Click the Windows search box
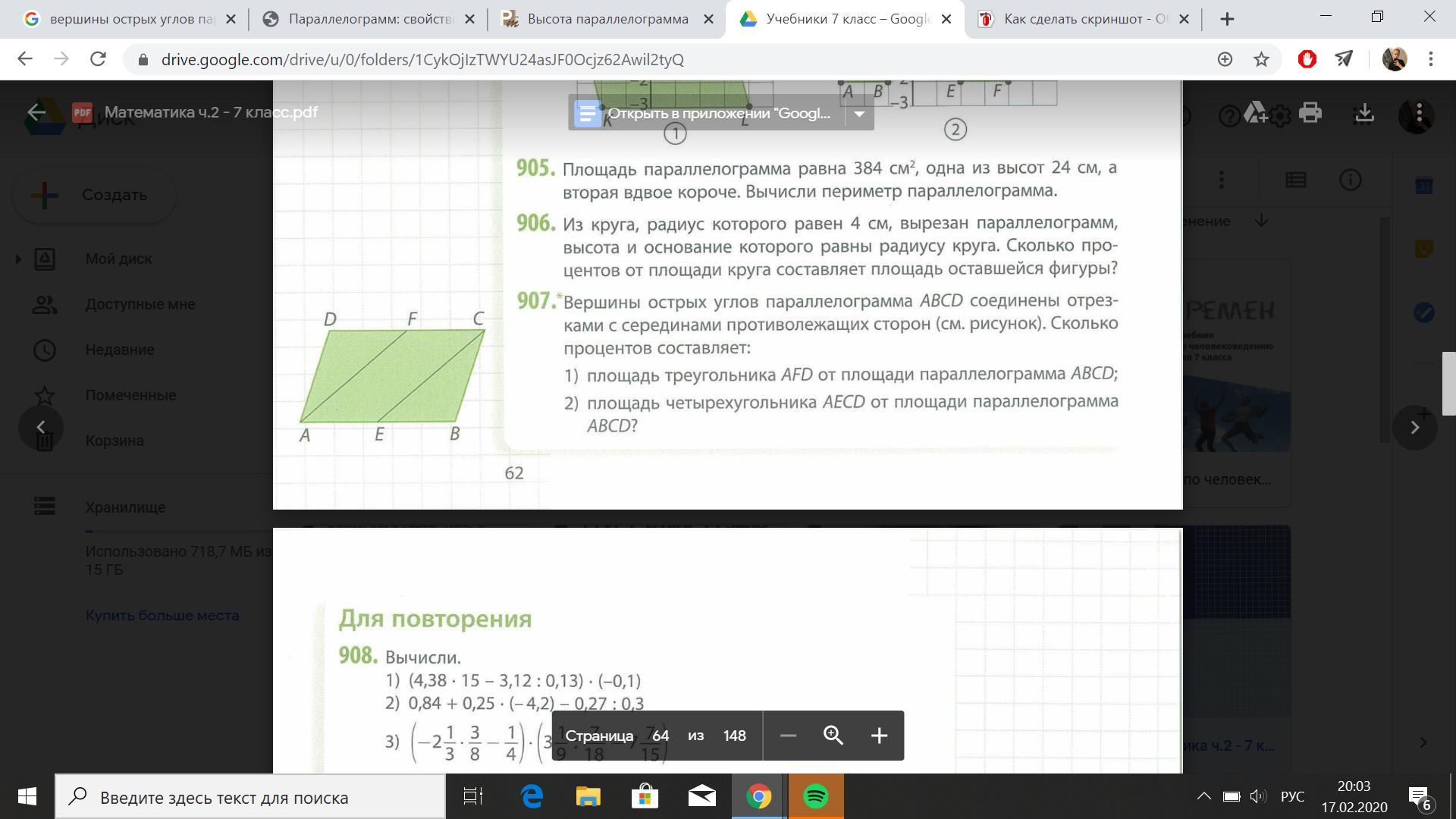The width and height of the screenshot is (1456, 819). pyautogui.click(x=250, y=797)
